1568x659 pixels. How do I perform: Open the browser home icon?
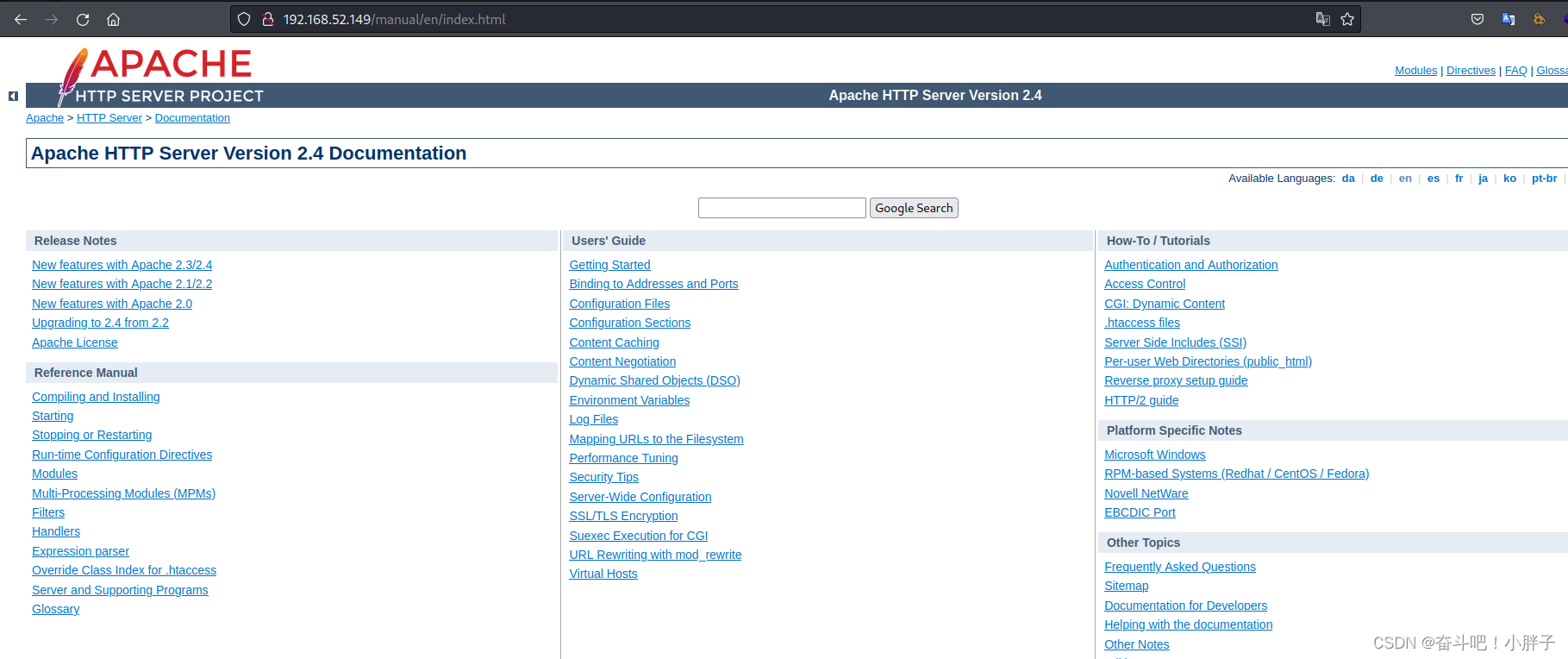tap(113, 19)
